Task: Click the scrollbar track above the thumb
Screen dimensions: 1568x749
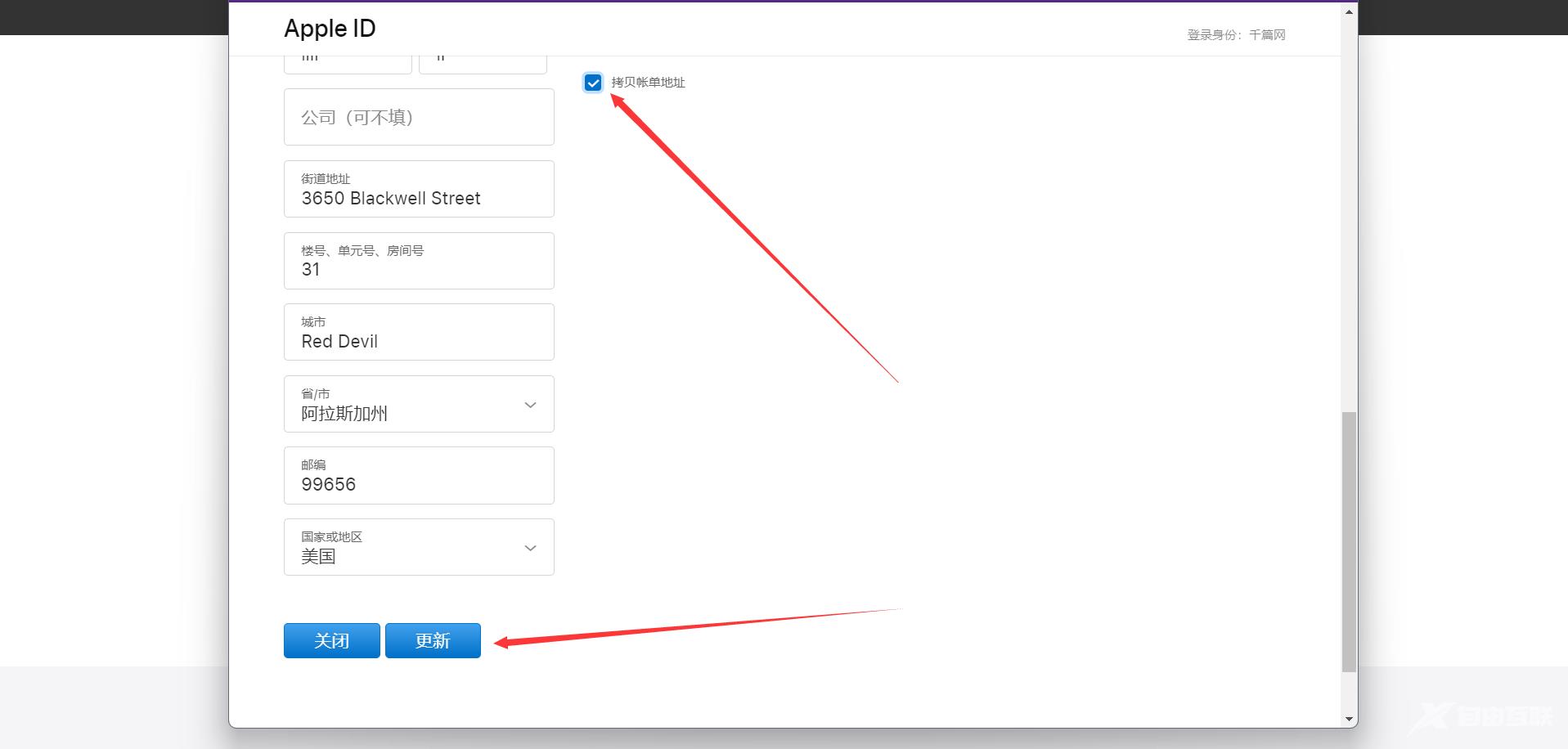Action: tap(1349, 213)
